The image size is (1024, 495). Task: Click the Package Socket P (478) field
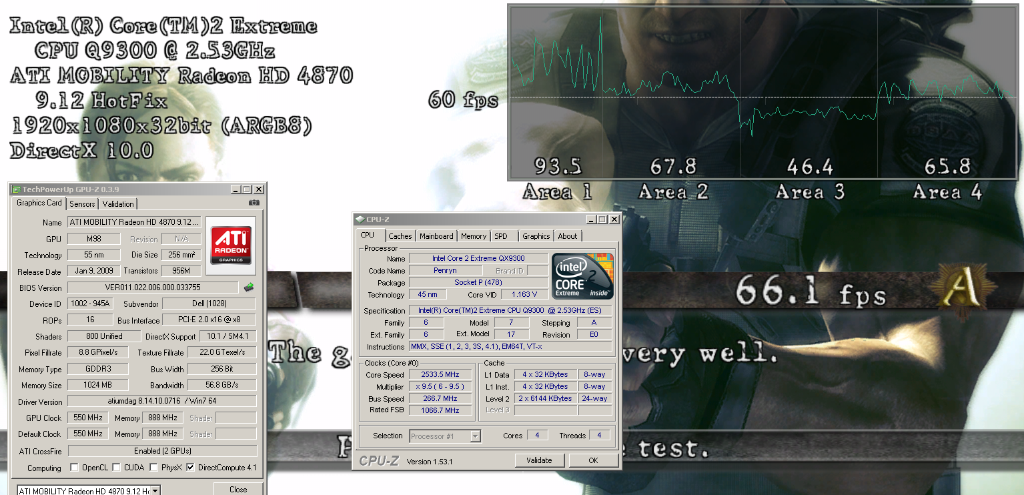coord(481,282)
